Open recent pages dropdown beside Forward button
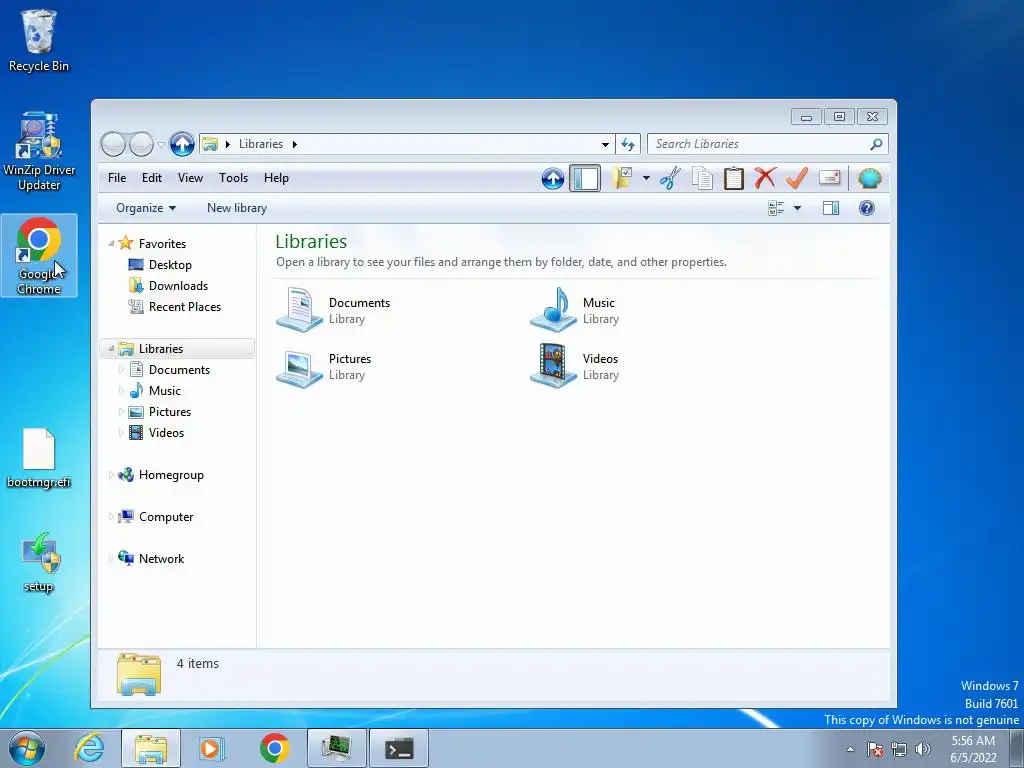 tap(161, 144)
